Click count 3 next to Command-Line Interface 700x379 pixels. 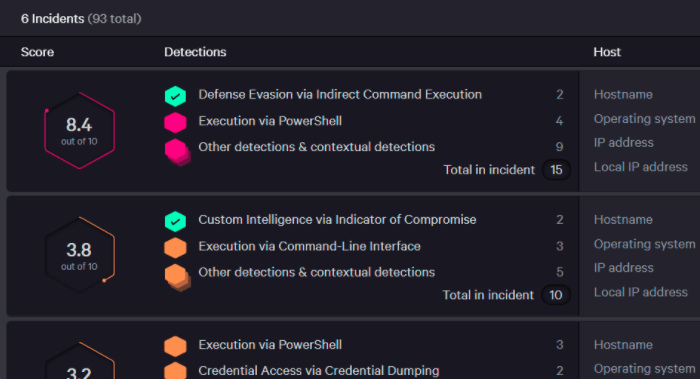click(x=560, y=246)
